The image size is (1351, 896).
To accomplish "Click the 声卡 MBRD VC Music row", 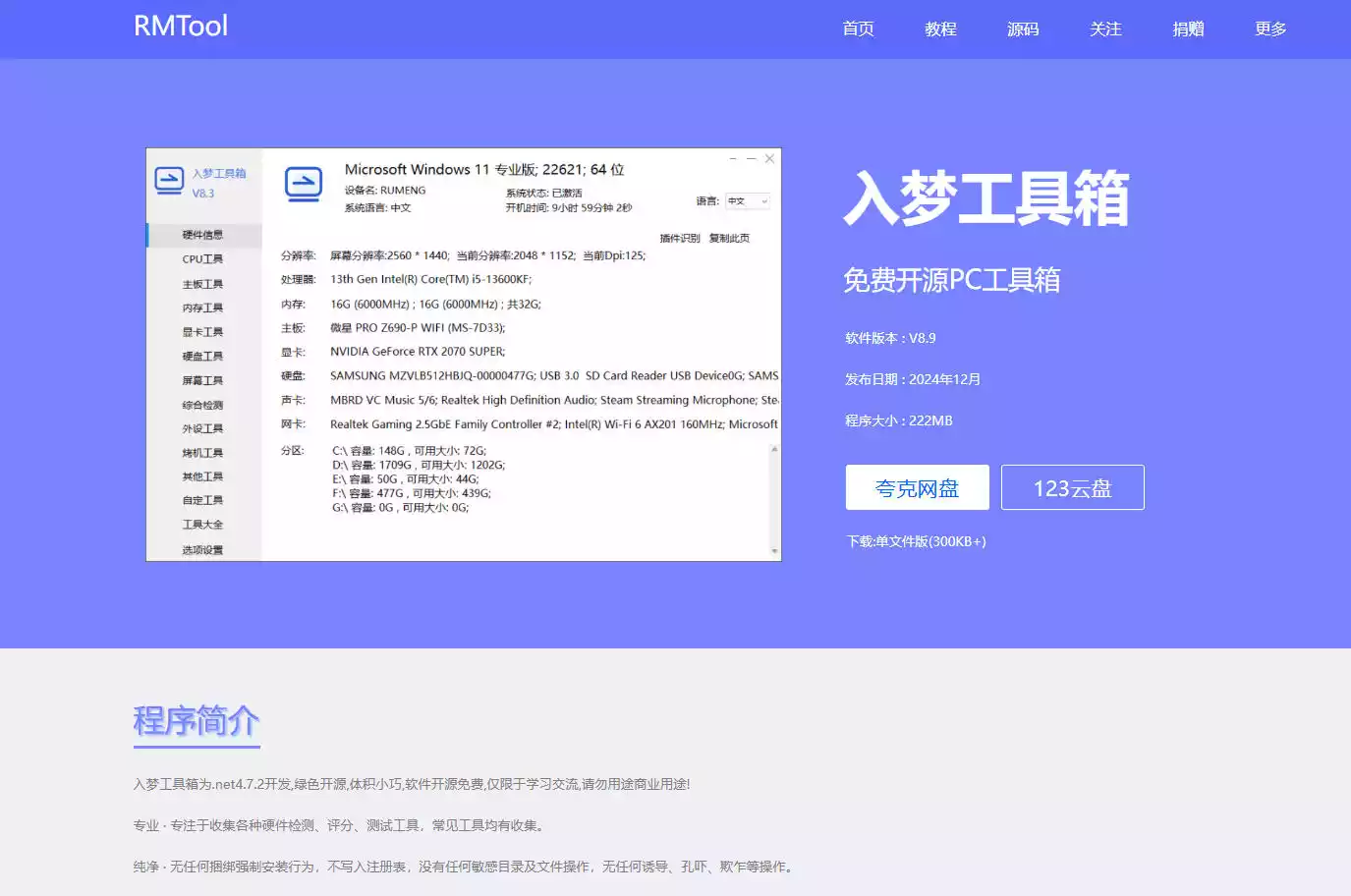I will [x=530, y=400].
